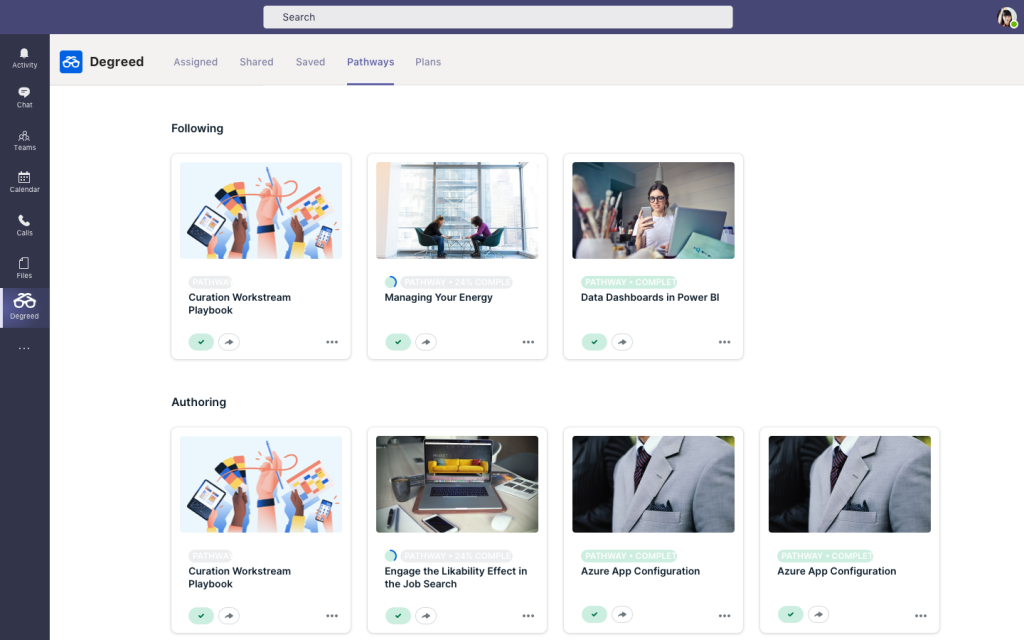
Task: Click the Managing Your Energy progress ring
Action: pyautogui.click(x=391, y=282)
